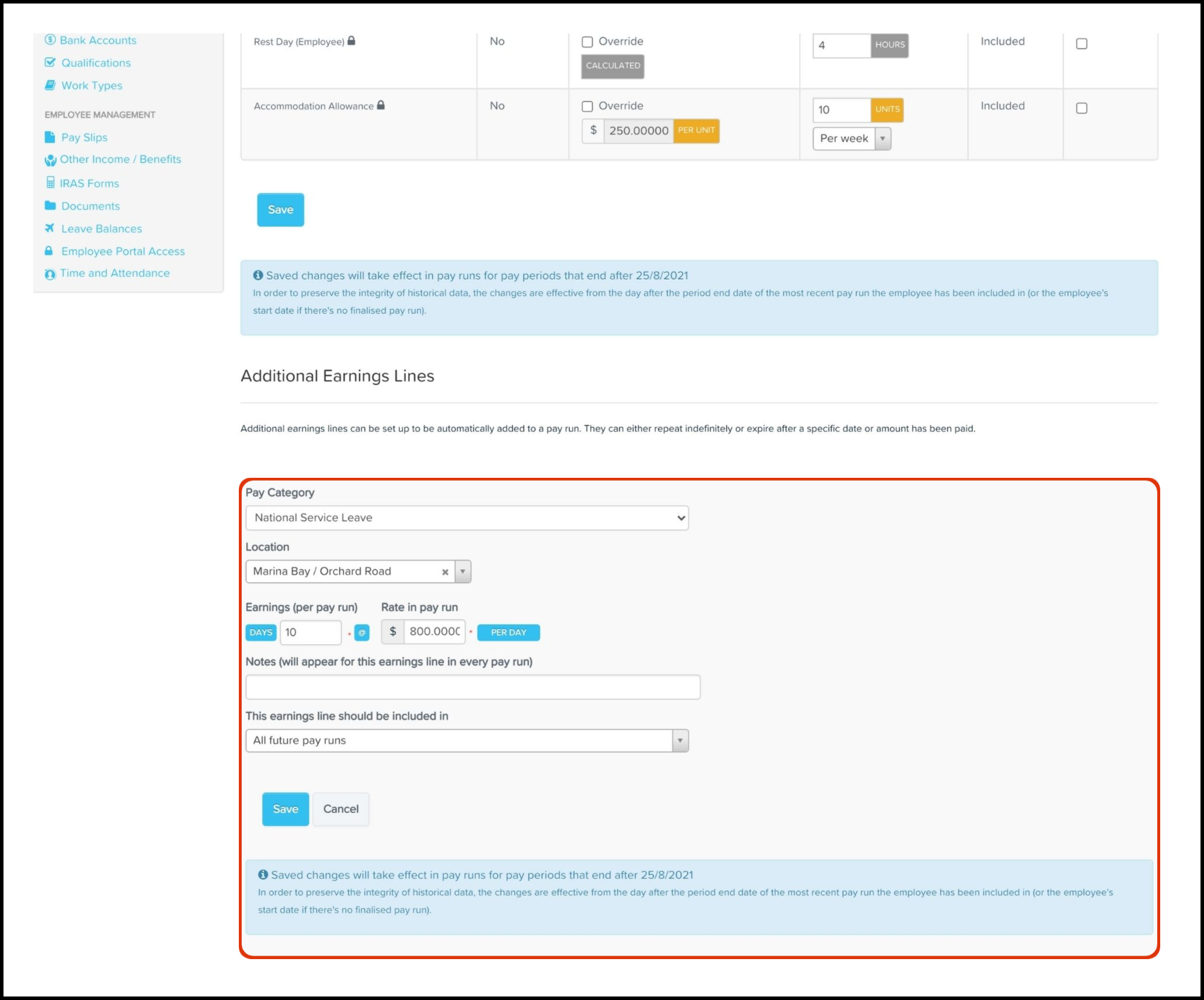Click the Work Types book icon

(50, 85)
